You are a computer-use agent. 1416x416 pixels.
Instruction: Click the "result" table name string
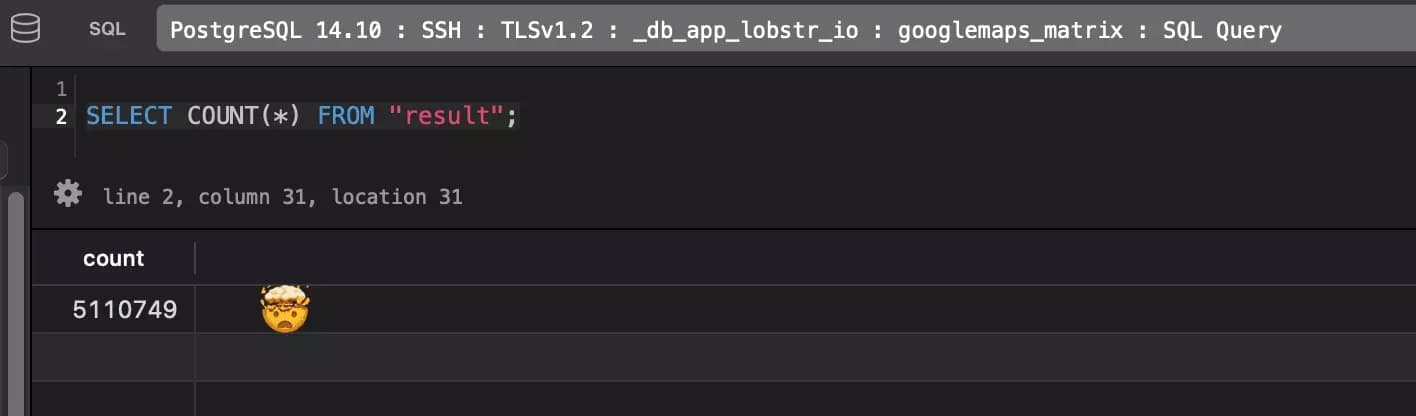click(446, 116)
